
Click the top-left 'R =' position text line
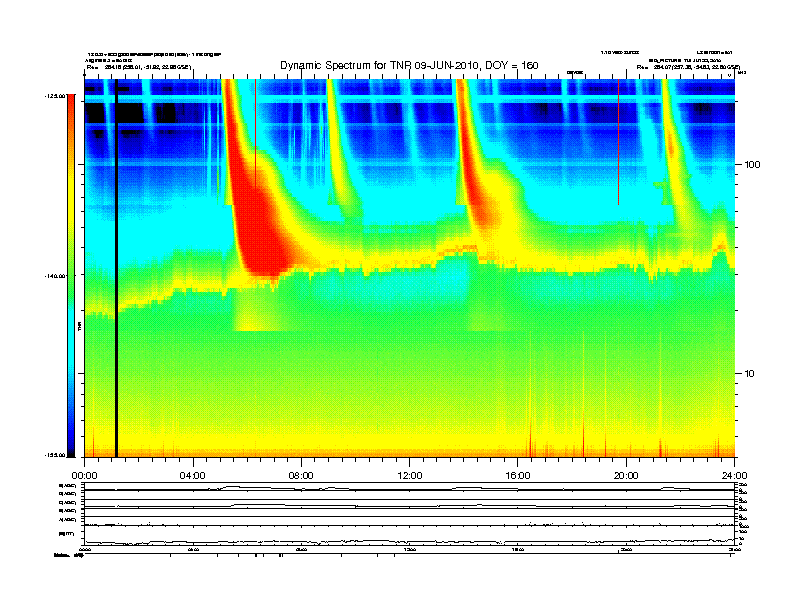pos(139,67)
